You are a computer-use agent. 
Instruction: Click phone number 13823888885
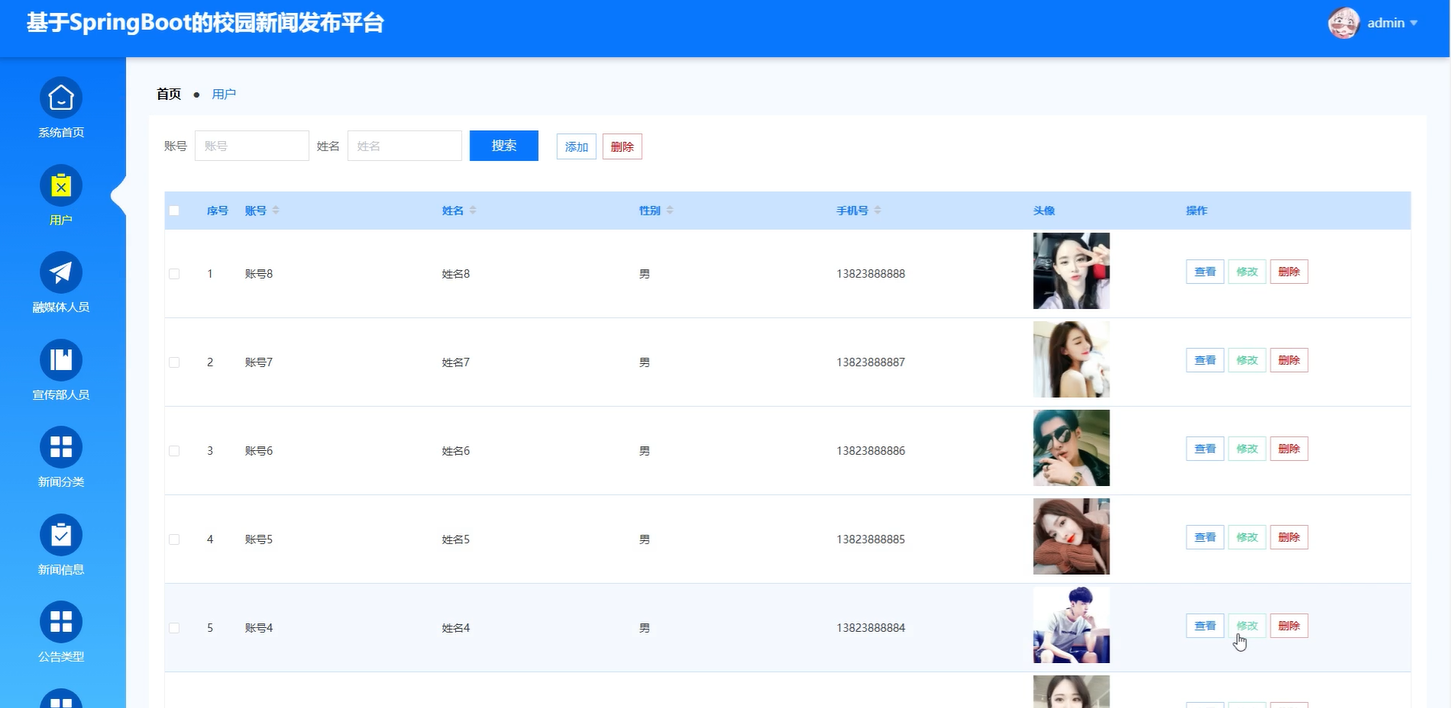[x=871, y=539]
